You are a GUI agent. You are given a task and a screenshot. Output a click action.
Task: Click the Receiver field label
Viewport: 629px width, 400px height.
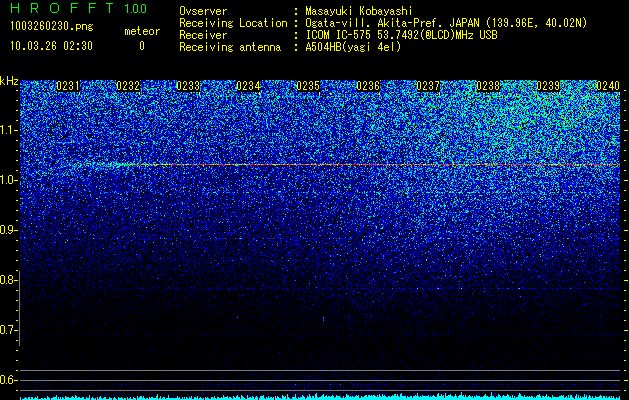click(x=203, y=35)
